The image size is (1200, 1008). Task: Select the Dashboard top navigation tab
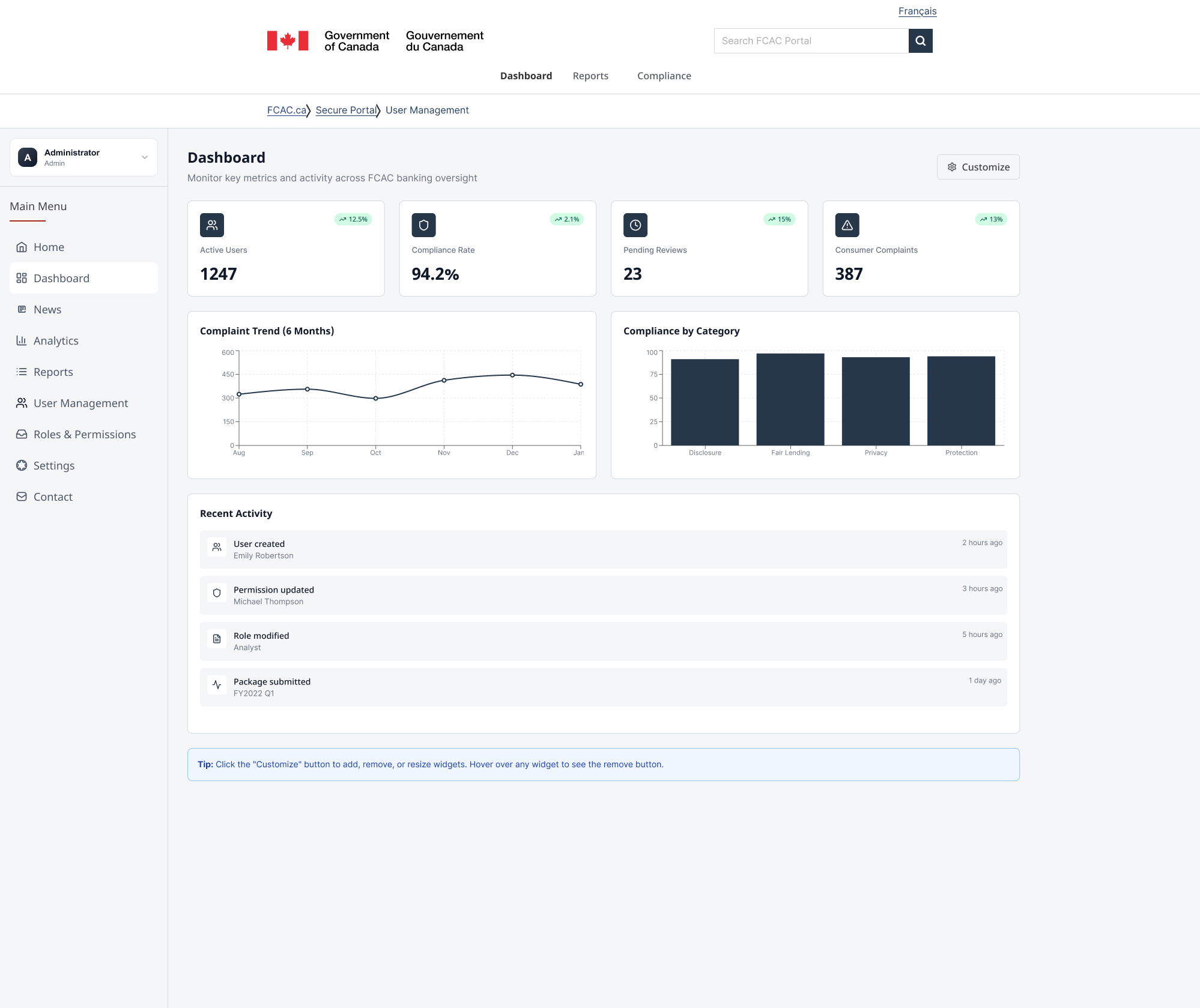click(526, 76)
